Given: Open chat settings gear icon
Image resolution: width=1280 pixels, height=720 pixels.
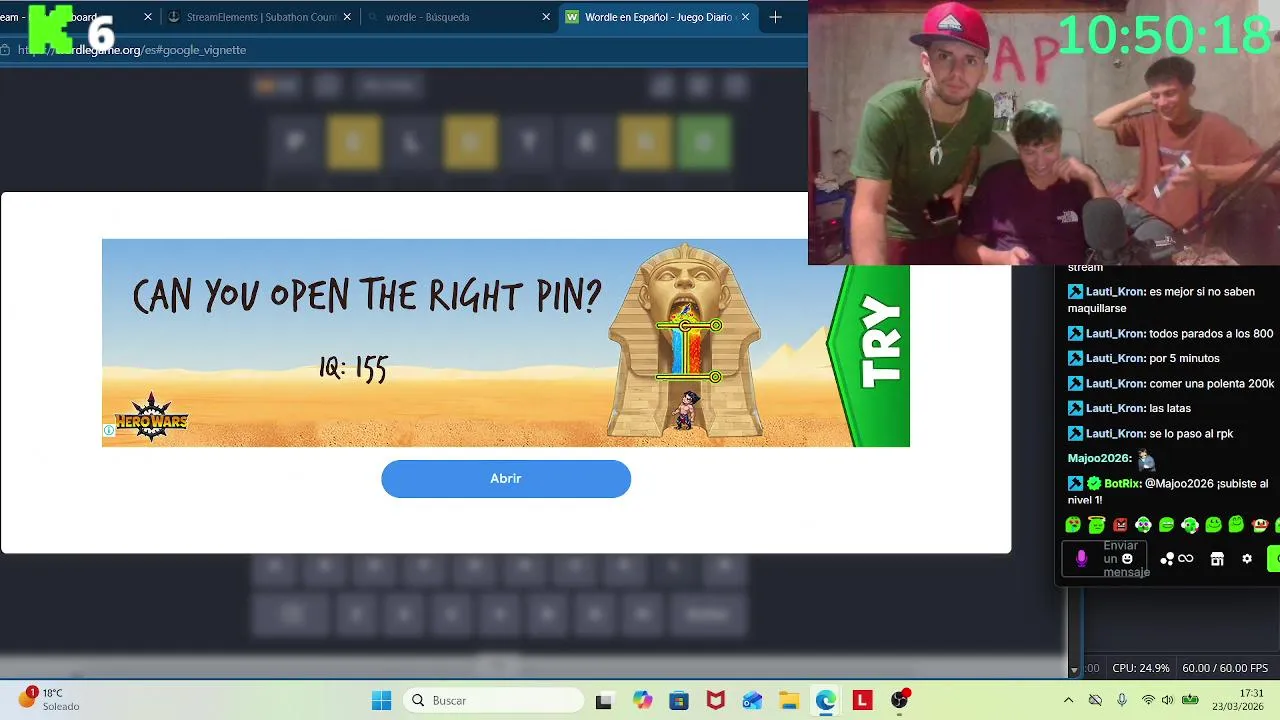Looking at the screenshot, I should (1247, 559).
